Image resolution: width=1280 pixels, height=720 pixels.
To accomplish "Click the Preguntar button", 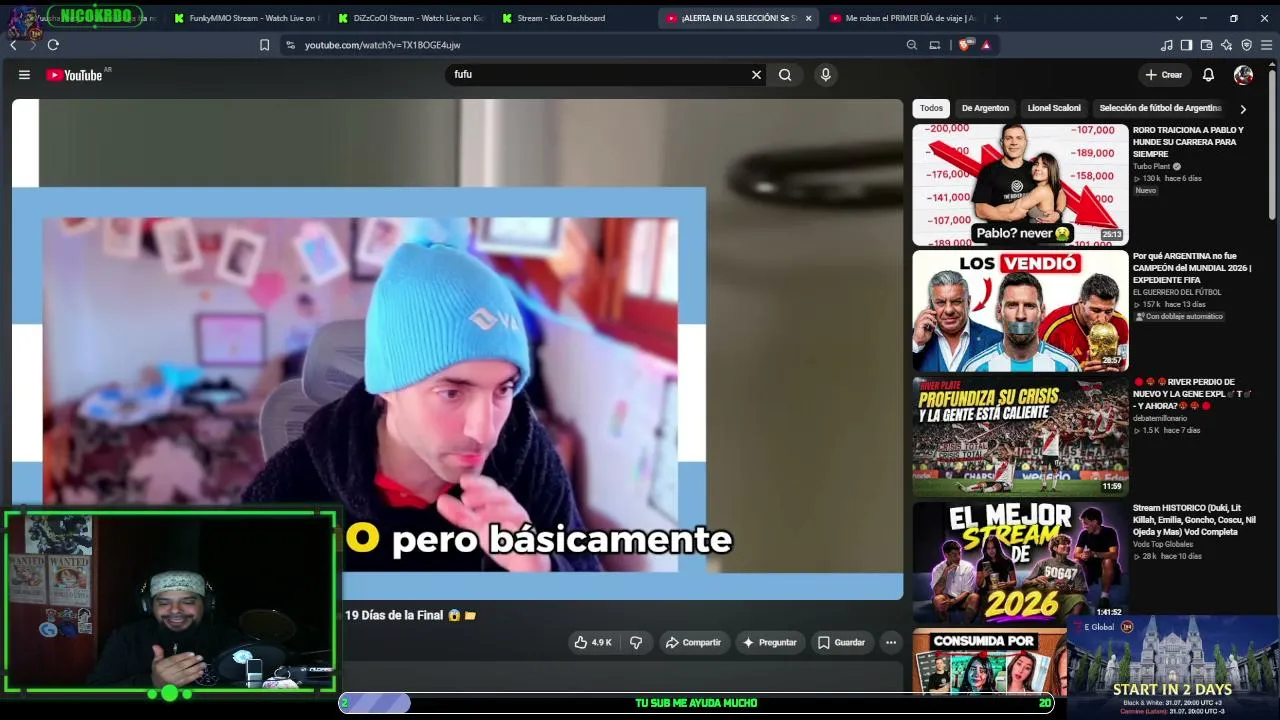I will [769, 642].
